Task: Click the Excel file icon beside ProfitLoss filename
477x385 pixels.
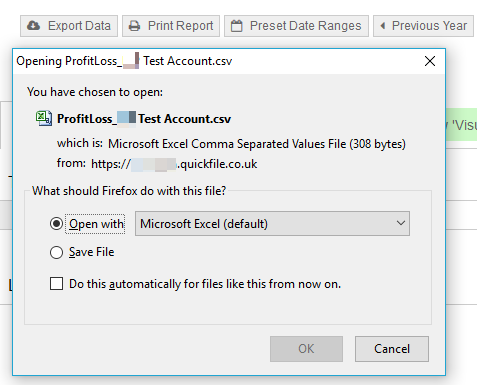Action: 44,118
